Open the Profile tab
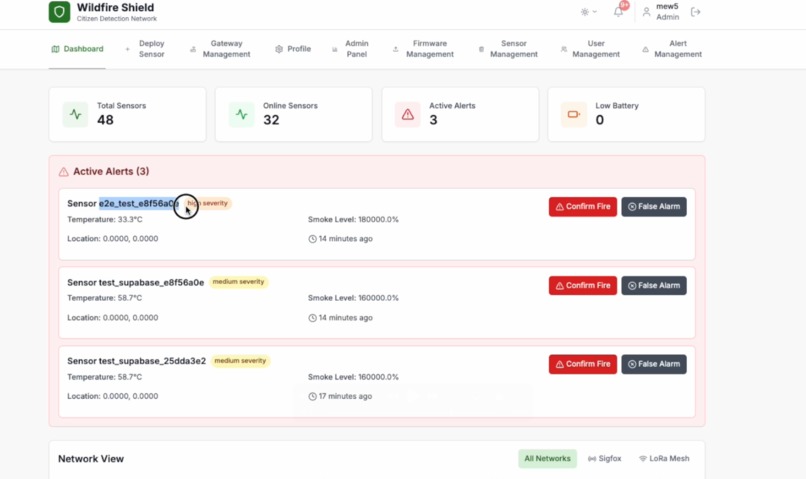 point(293,49)
